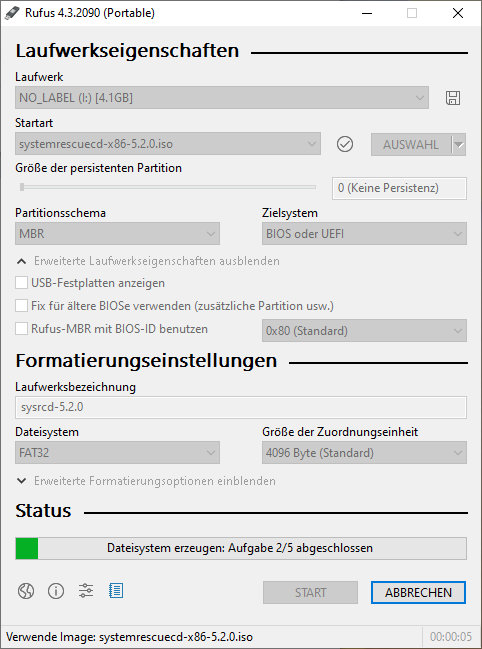Expand Erweiterte Formatierungsoptionen section
Screen dimensions: 482x649
click(146, 481)
